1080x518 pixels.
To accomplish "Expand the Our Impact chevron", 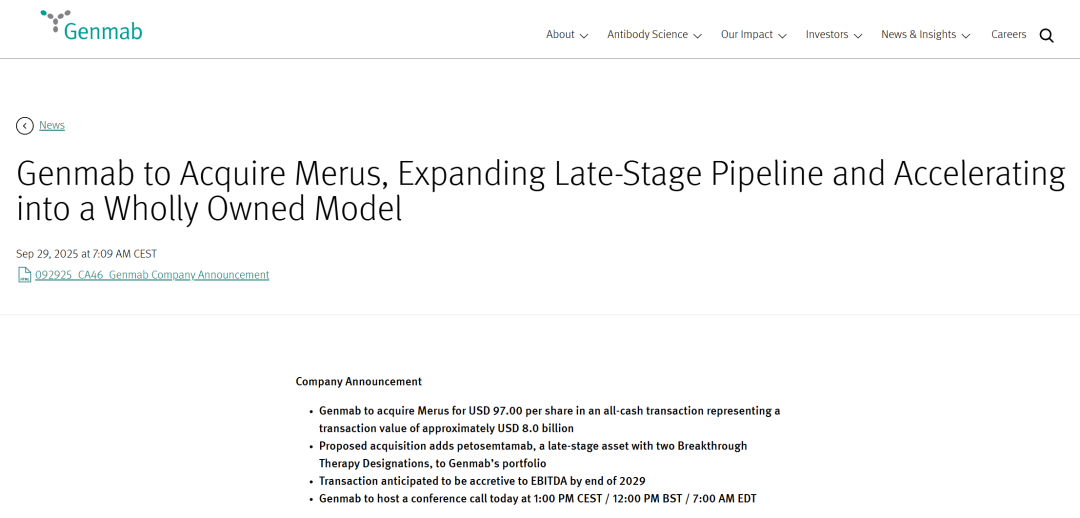I will coord(782,36).
